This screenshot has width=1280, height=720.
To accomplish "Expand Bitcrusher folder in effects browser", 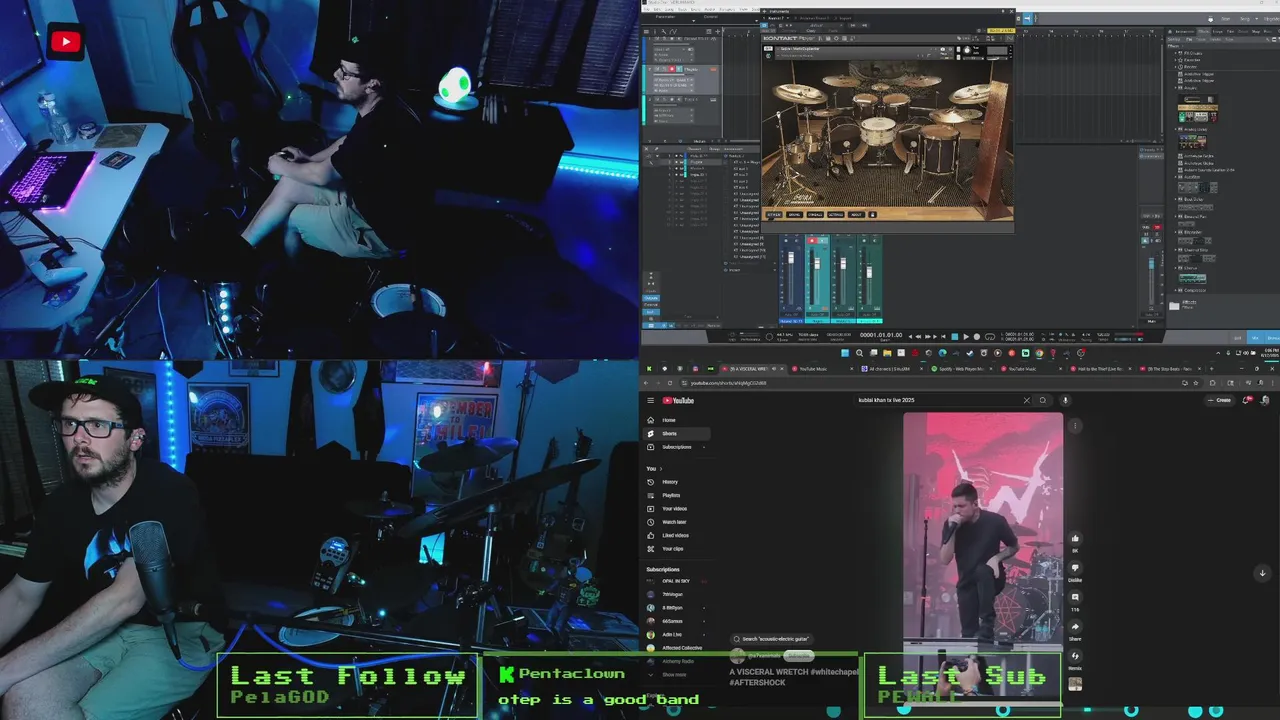I will [x=1176, y=232].
